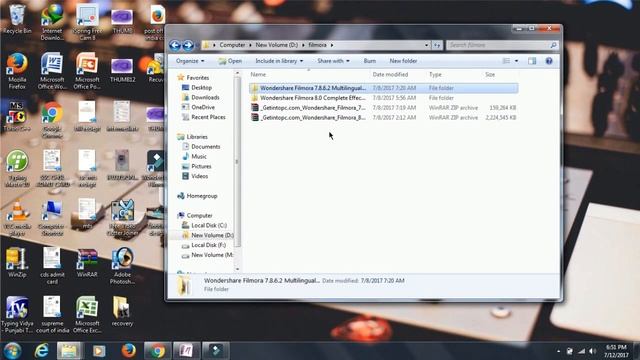Open address bar history dropdown arrow

click(x=426, y=45)
